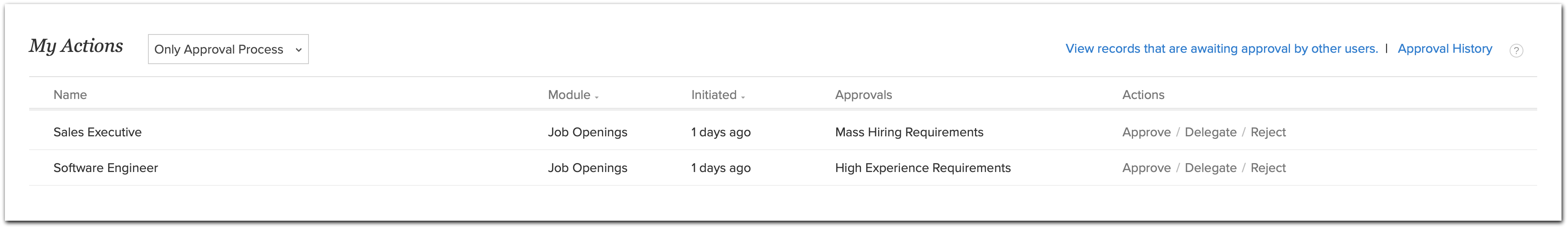The width and height of the screenshot is (1568, 228).
Task: Click the Actions column header
Action: click(1143, 95)
